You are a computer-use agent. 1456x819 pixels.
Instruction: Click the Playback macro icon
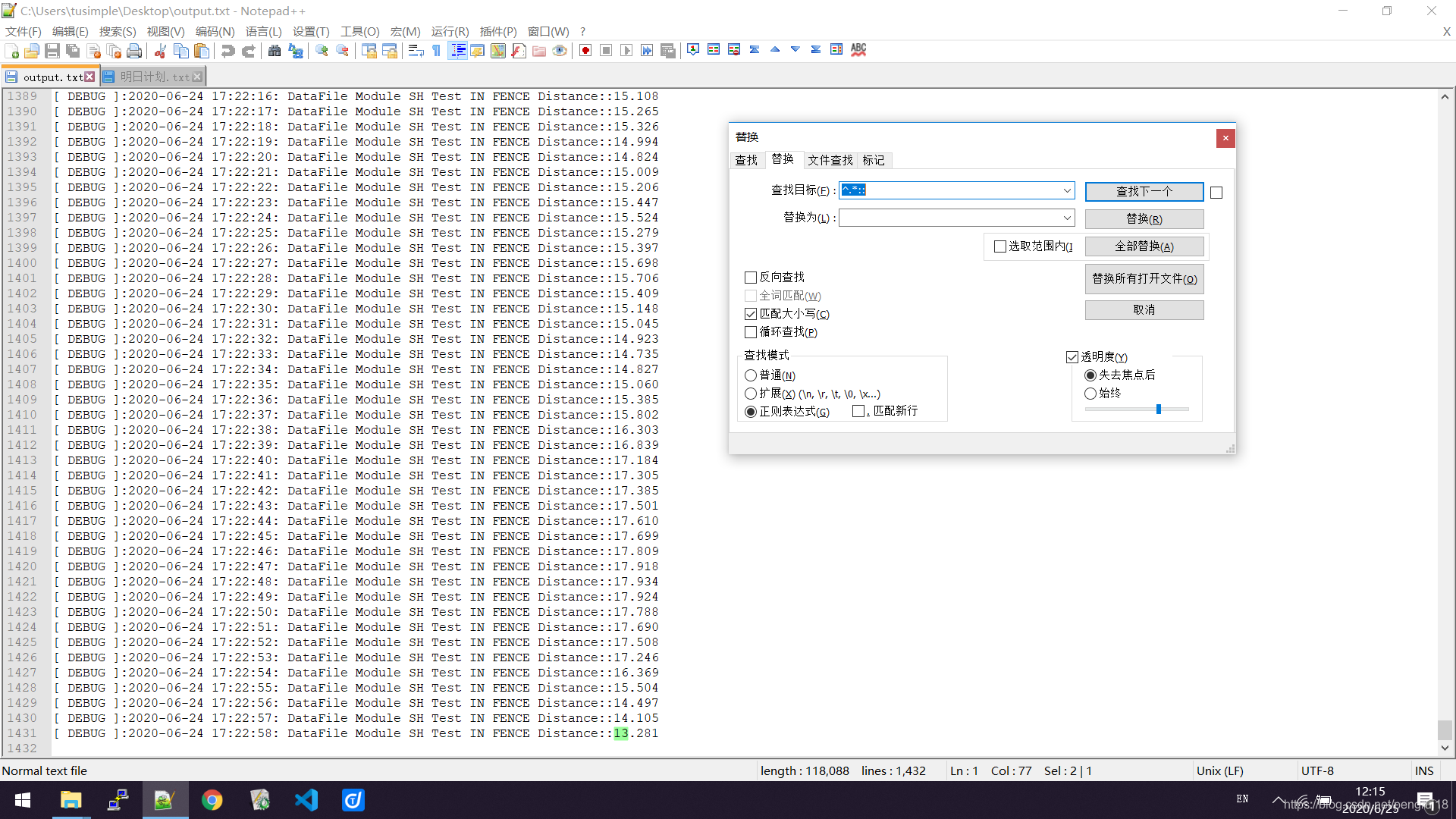[626, 51]
